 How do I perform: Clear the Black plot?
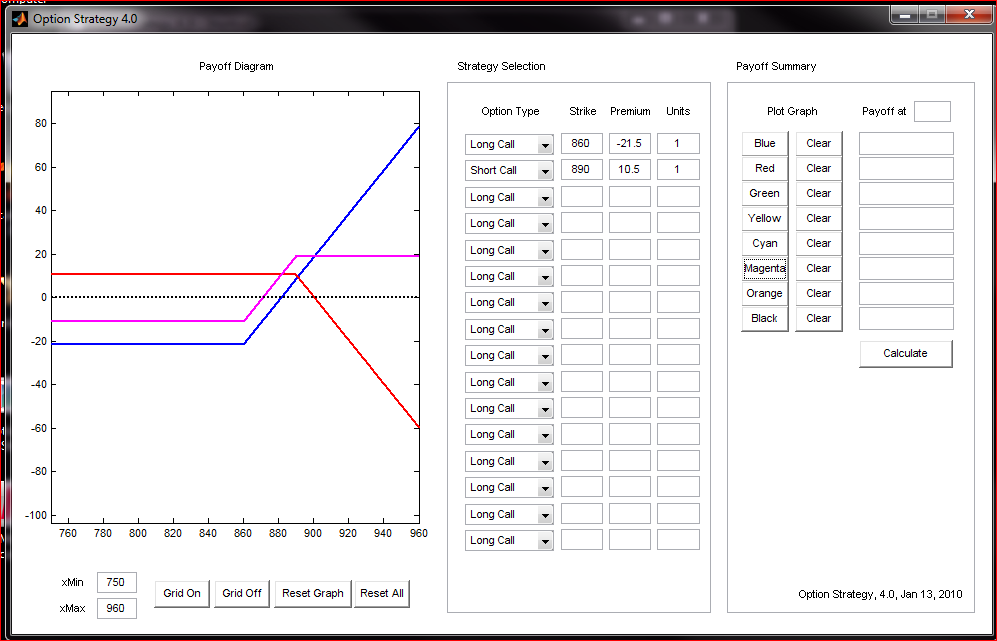click(818, 318)
